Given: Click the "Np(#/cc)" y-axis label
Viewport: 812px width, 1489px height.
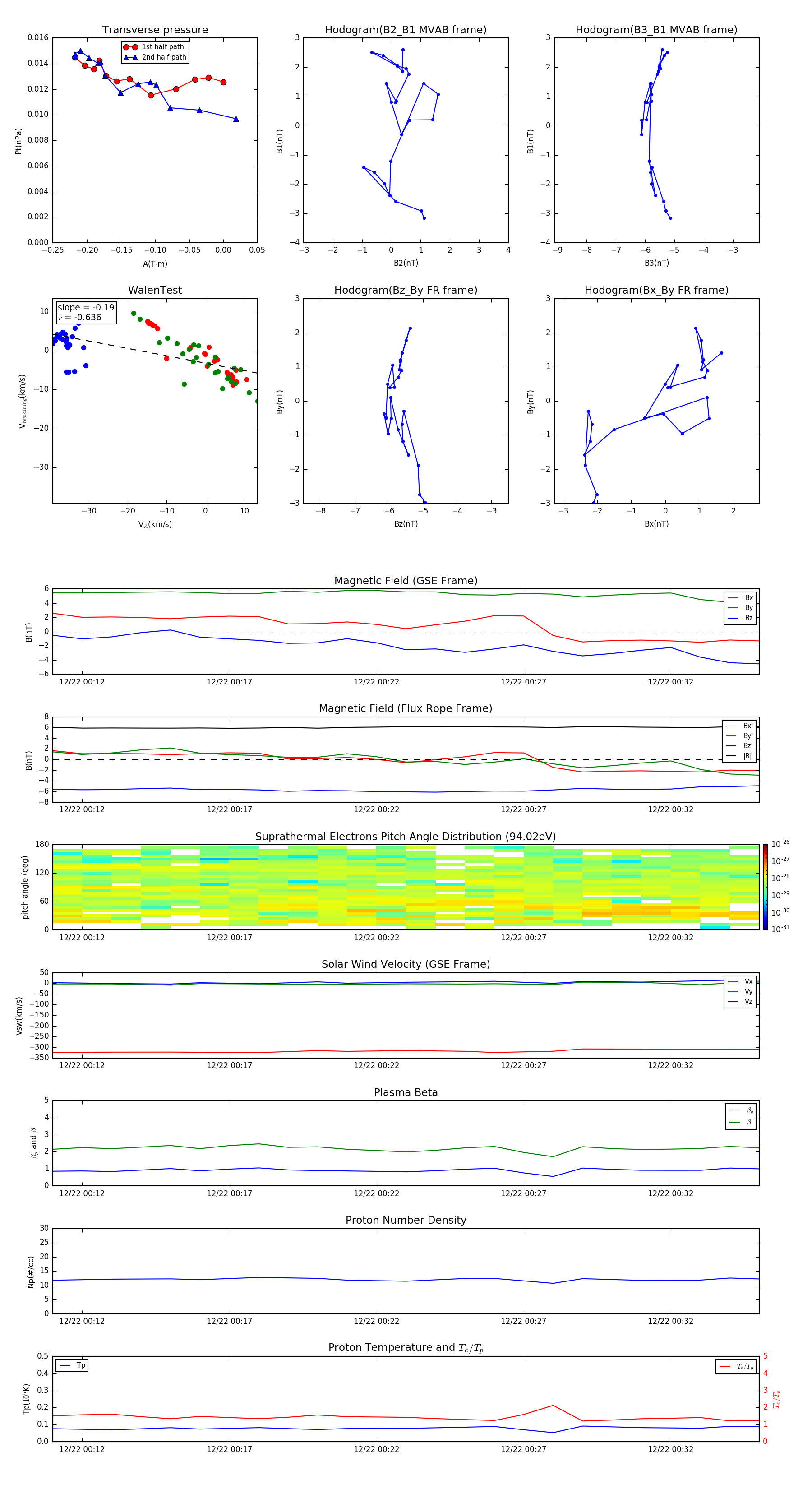Looking at the screenshot, I should [x=31, y=1272].
